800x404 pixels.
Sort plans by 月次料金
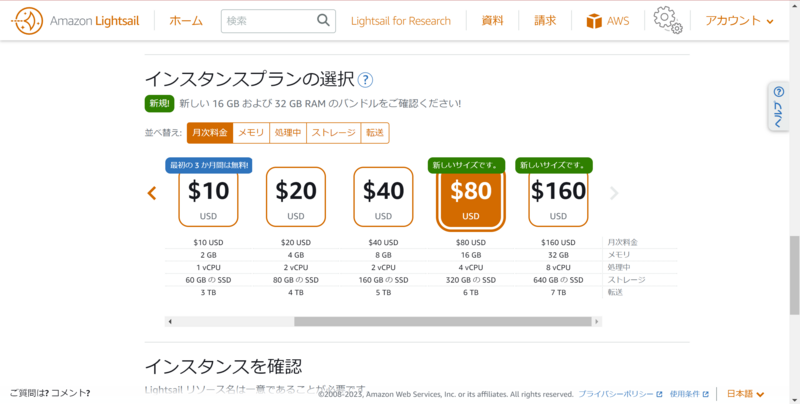tap(210, 133)
